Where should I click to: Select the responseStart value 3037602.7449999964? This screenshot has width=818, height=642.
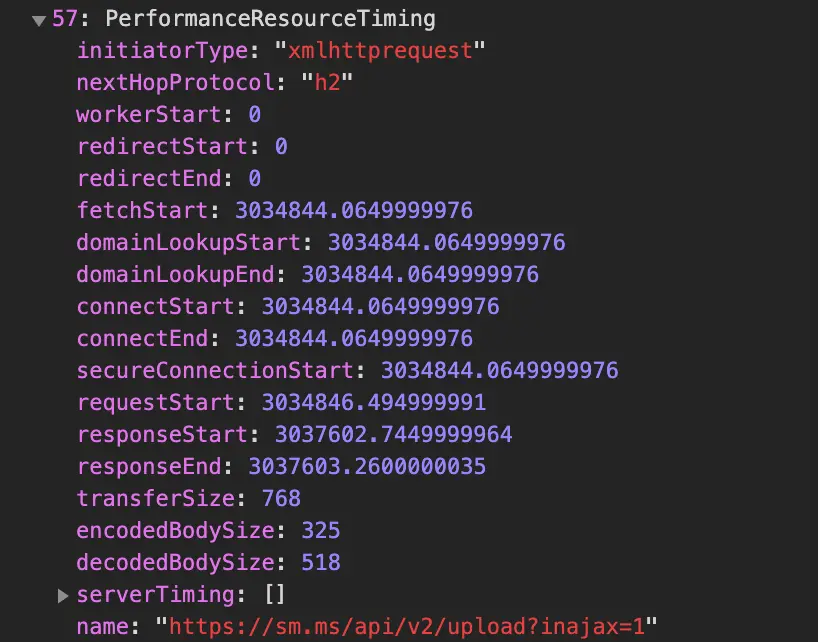pyautogui.click(x=393, y=434)
